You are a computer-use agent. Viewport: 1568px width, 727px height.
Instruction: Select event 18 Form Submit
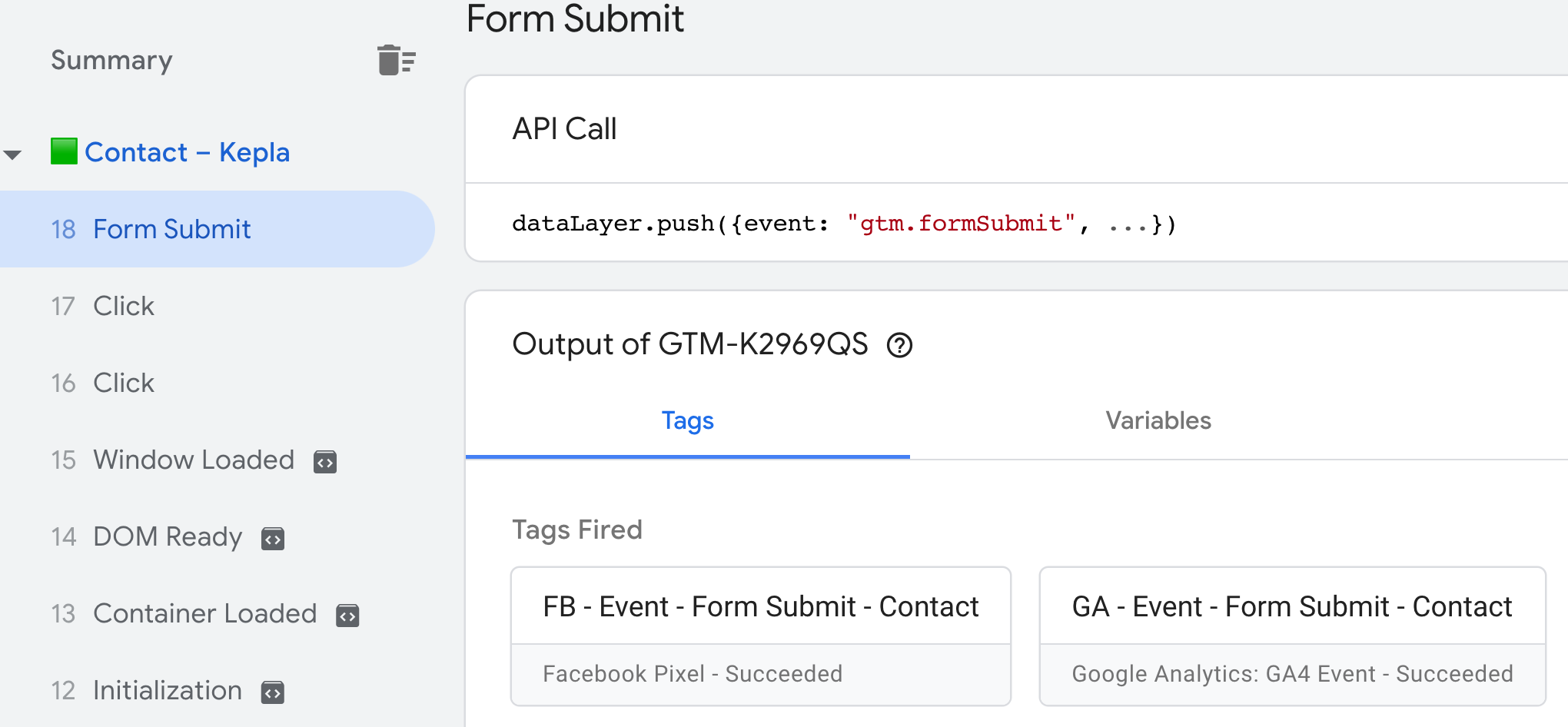pyautogui.click(x=171, y=229)
